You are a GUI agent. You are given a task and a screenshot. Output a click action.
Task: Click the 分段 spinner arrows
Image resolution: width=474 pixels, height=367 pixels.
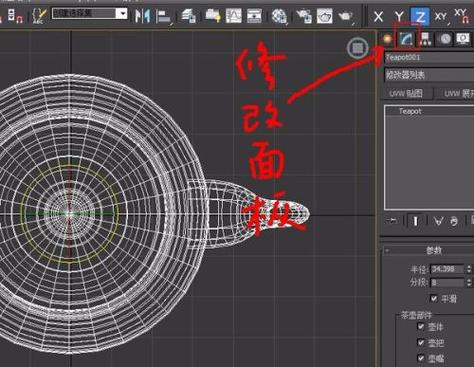click(x=469, y=283)
